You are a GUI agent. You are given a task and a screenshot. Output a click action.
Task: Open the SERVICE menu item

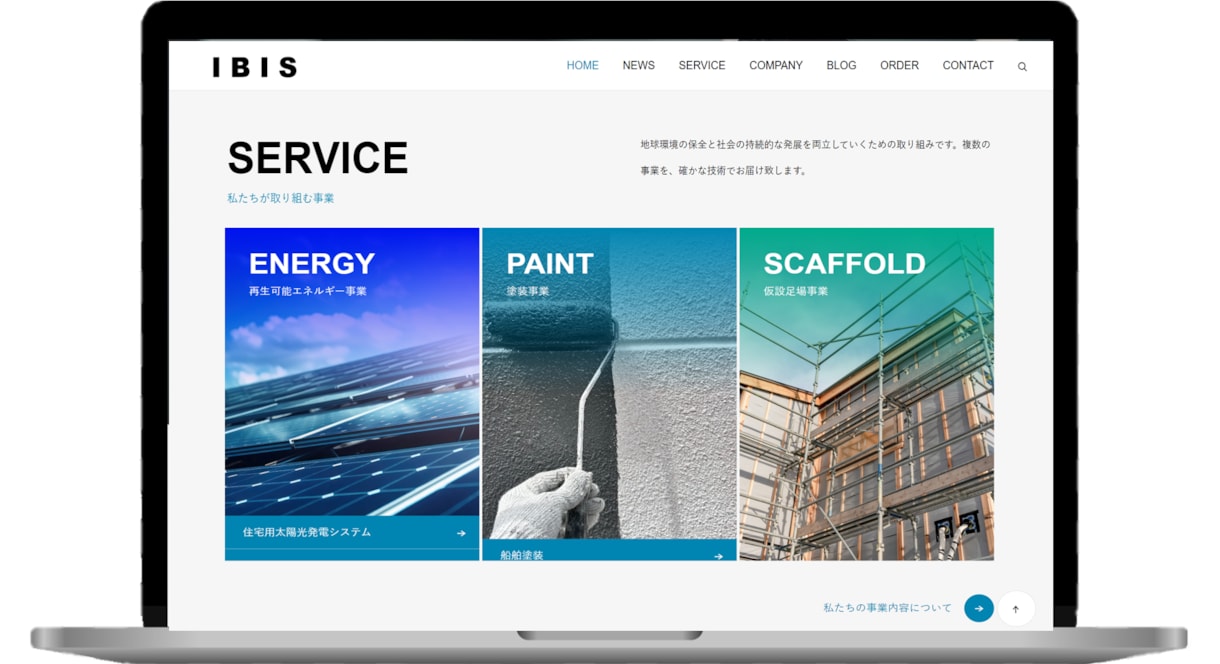click(702, 66)
